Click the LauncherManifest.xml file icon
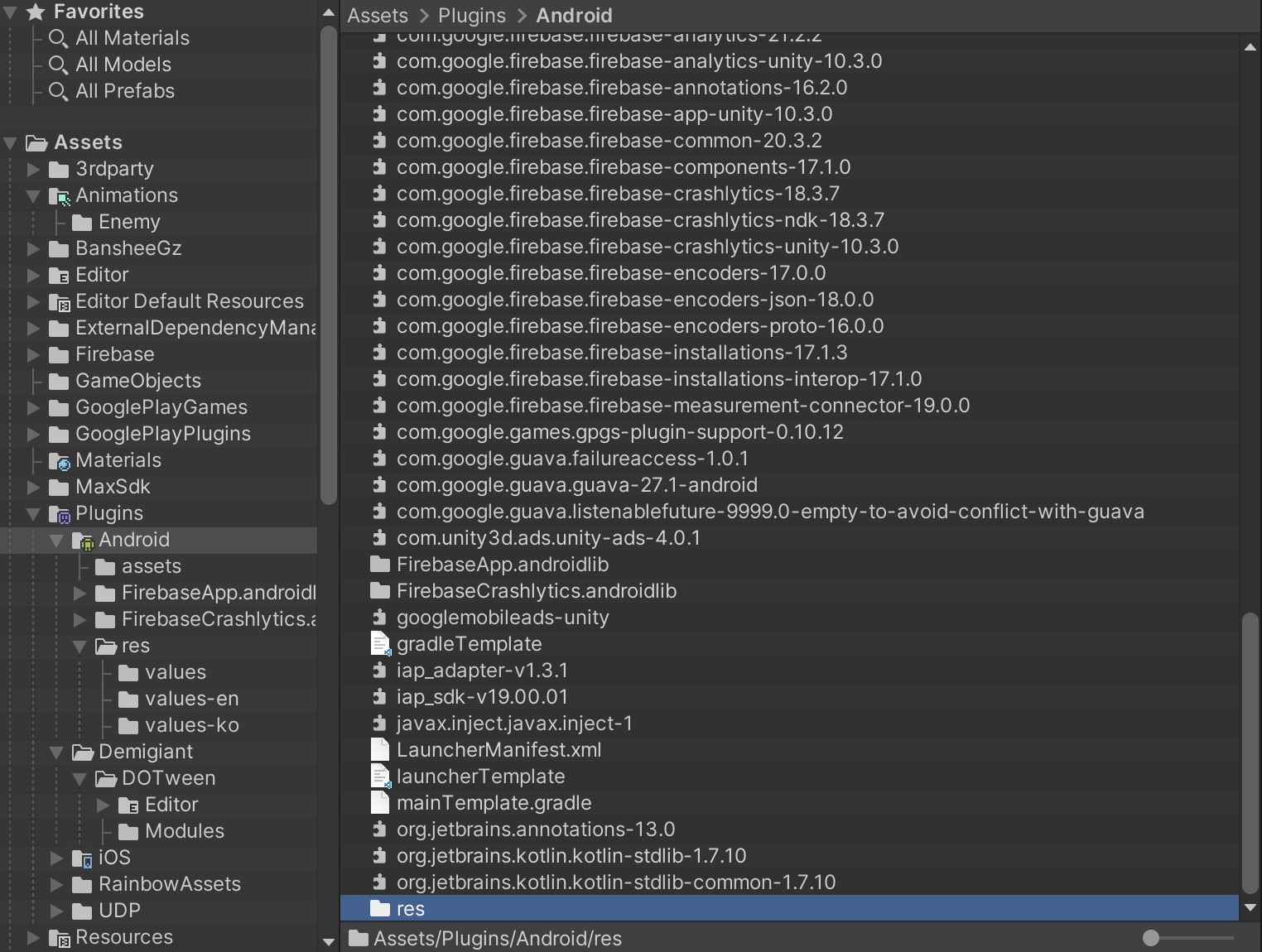1262x952 pixels. (380, 750)
